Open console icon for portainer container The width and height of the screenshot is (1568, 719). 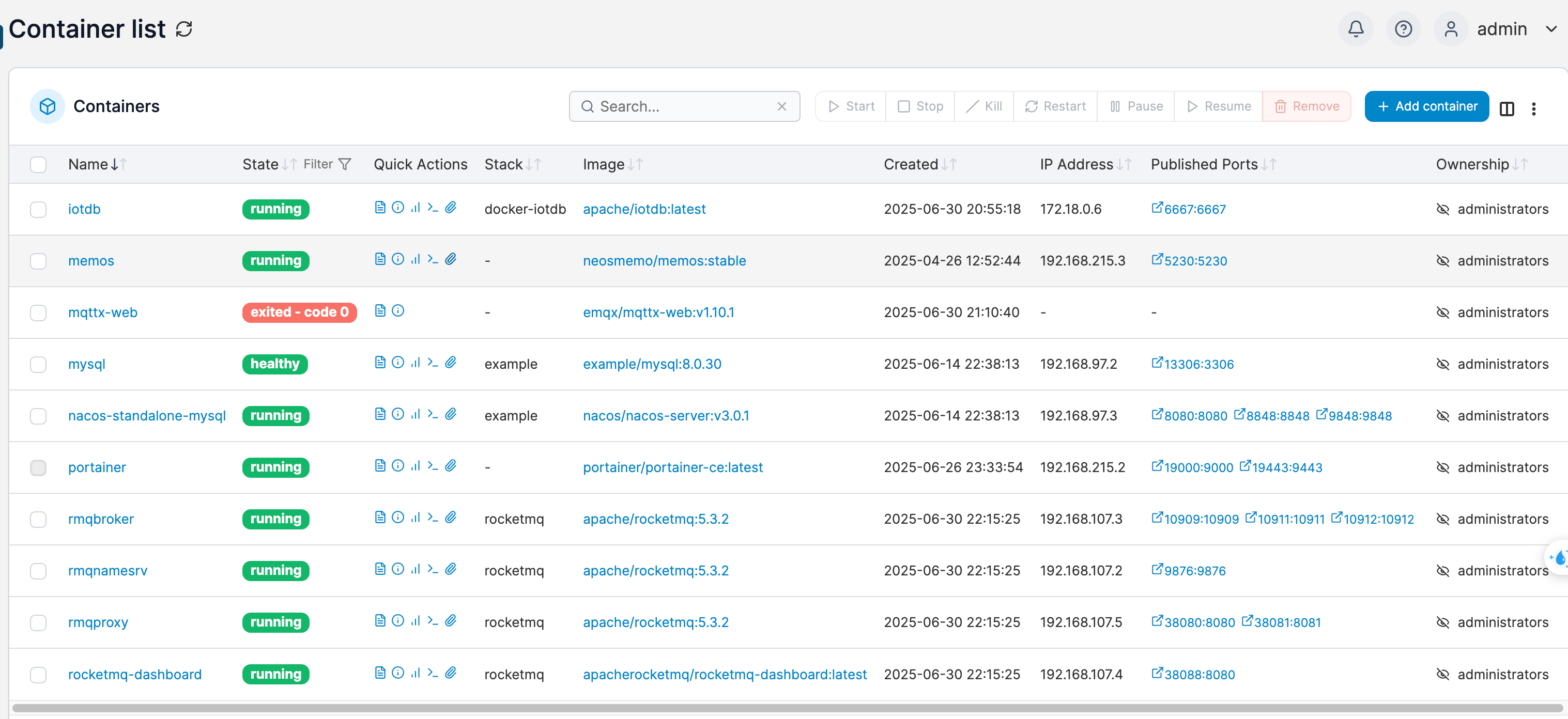coord(433,466)
